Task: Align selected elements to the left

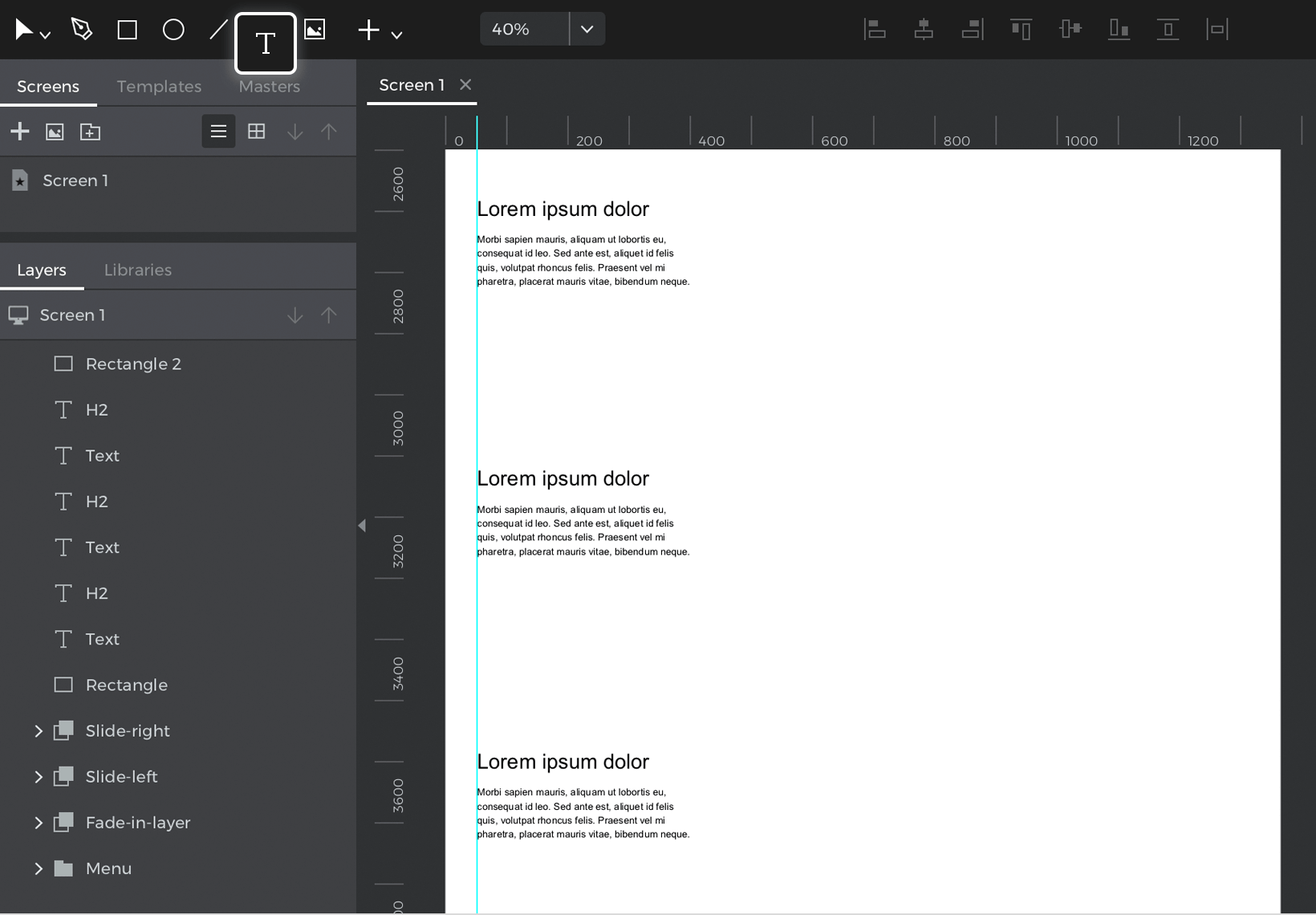Action: point(875,30)
